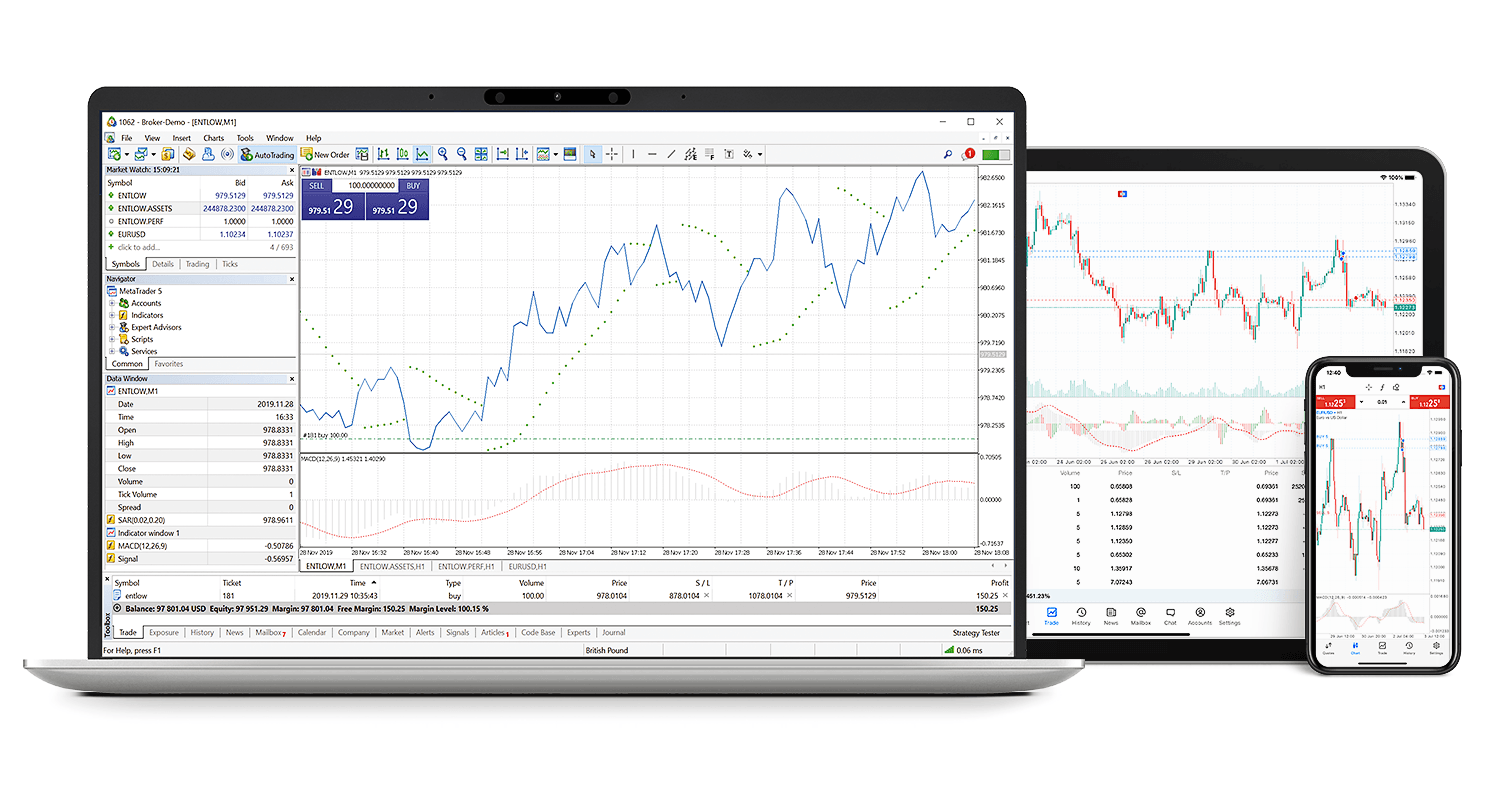Open the Insert menu
Screen dimensions: 1500x785
coord(182,138)
